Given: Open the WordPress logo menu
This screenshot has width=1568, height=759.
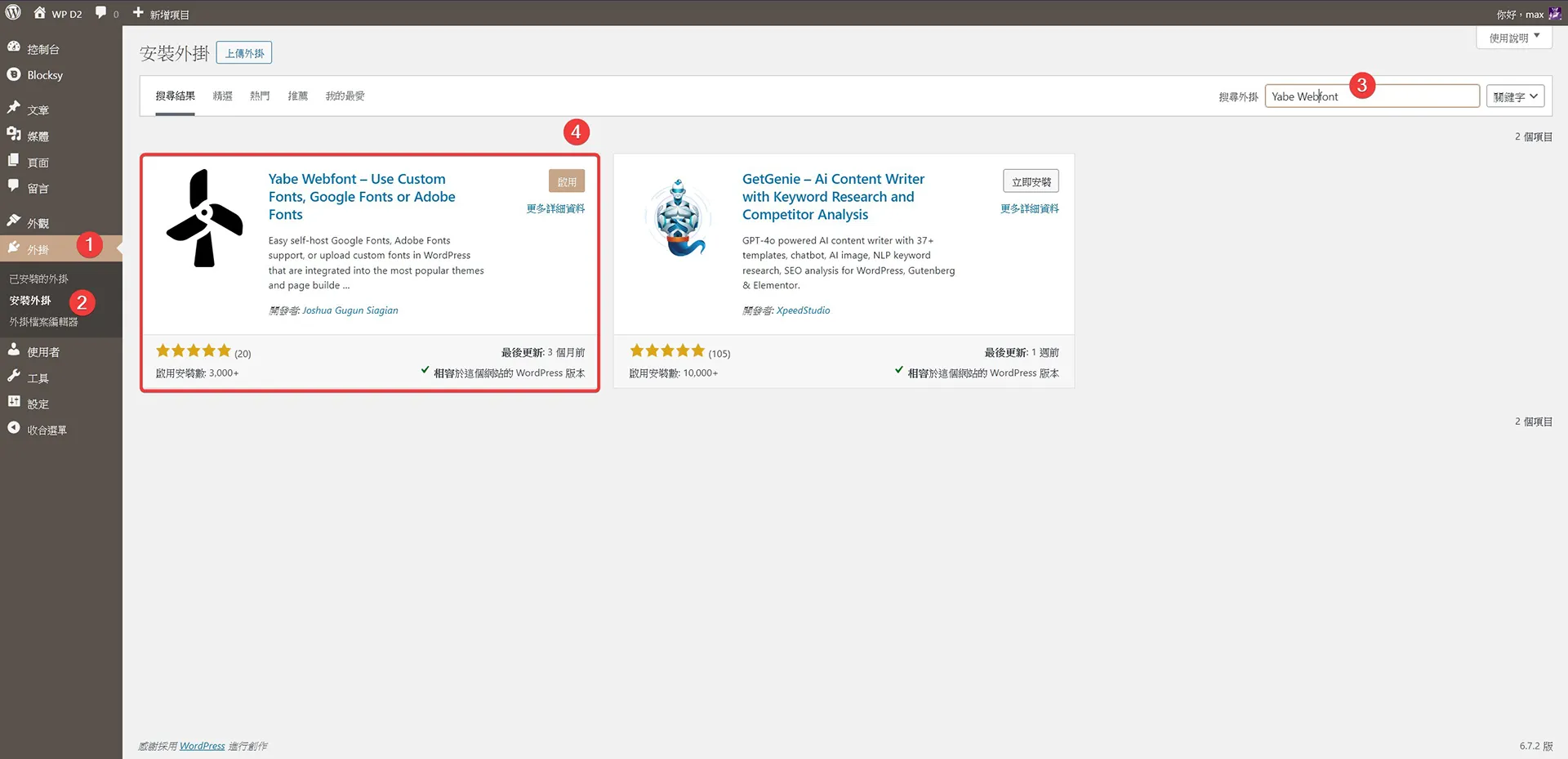Looking at the screenshot, I should pyautogui.click(x=13, y=13).
